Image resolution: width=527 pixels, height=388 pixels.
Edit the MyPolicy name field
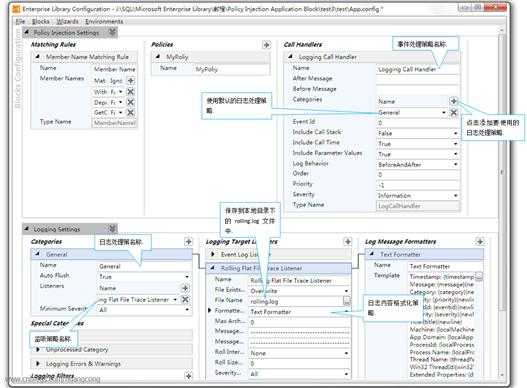point(232,69)
